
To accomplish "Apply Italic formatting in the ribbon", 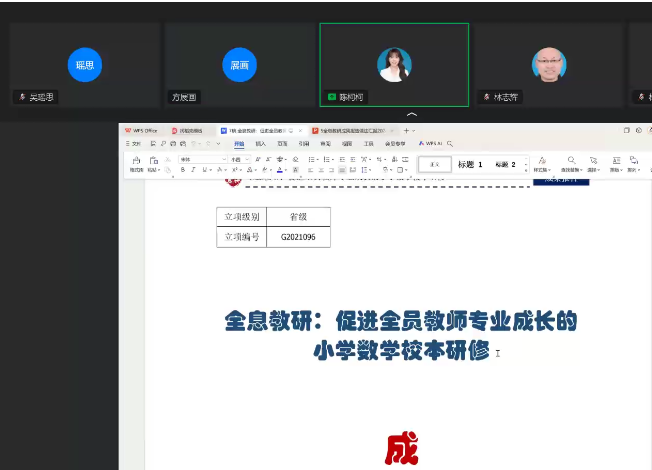I will (x=192, y=170).
